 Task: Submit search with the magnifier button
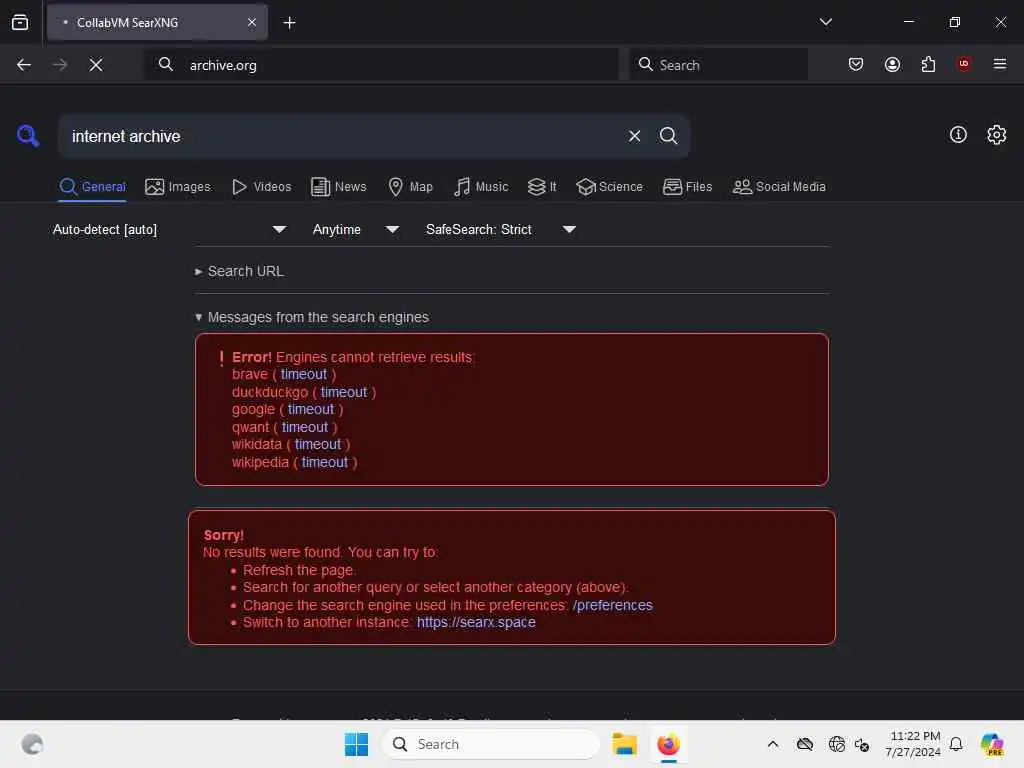pyautogui.click(x=668, y=136)
